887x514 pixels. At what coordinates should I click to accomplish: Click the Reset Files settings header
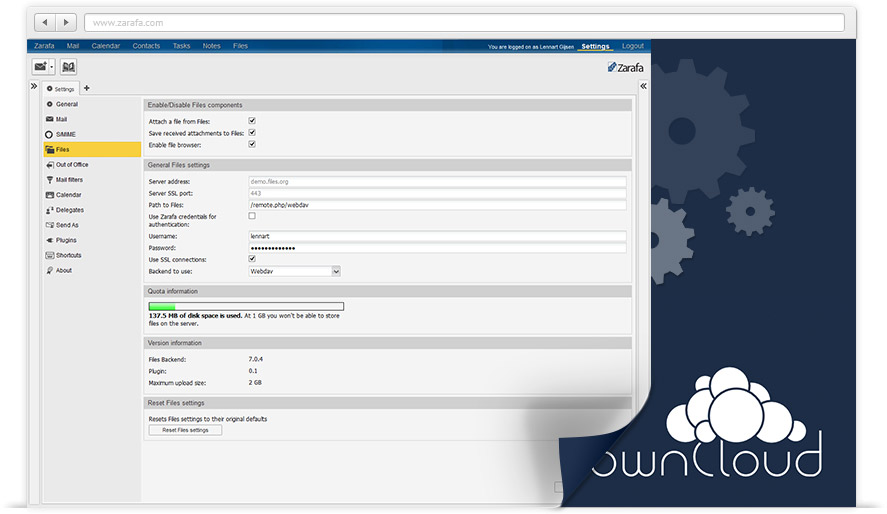point(387,403)
